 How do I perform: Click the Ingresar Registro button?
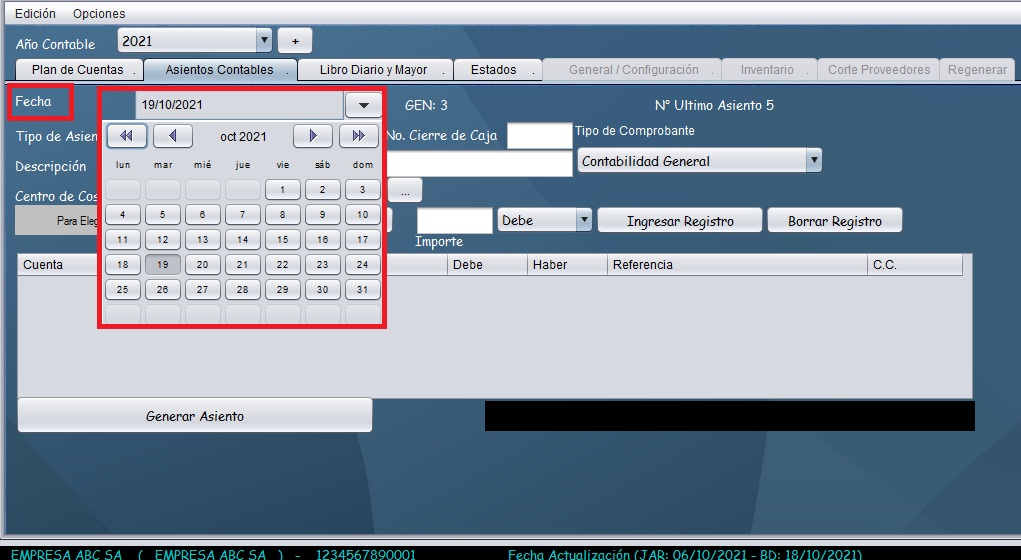pyautogui.click(x=680, y=221)
